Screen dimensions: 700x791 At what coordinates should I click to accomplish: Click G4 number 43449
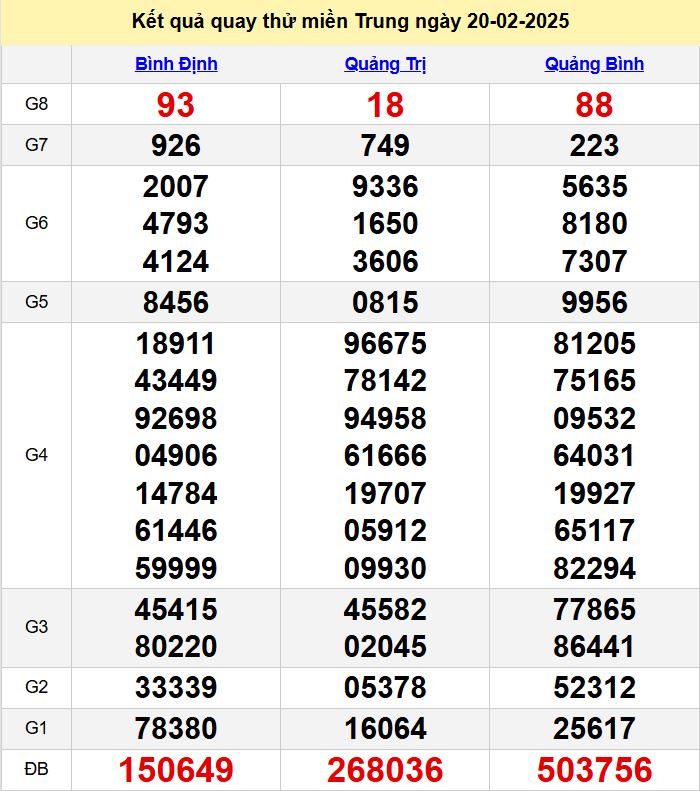pos(176,380)
